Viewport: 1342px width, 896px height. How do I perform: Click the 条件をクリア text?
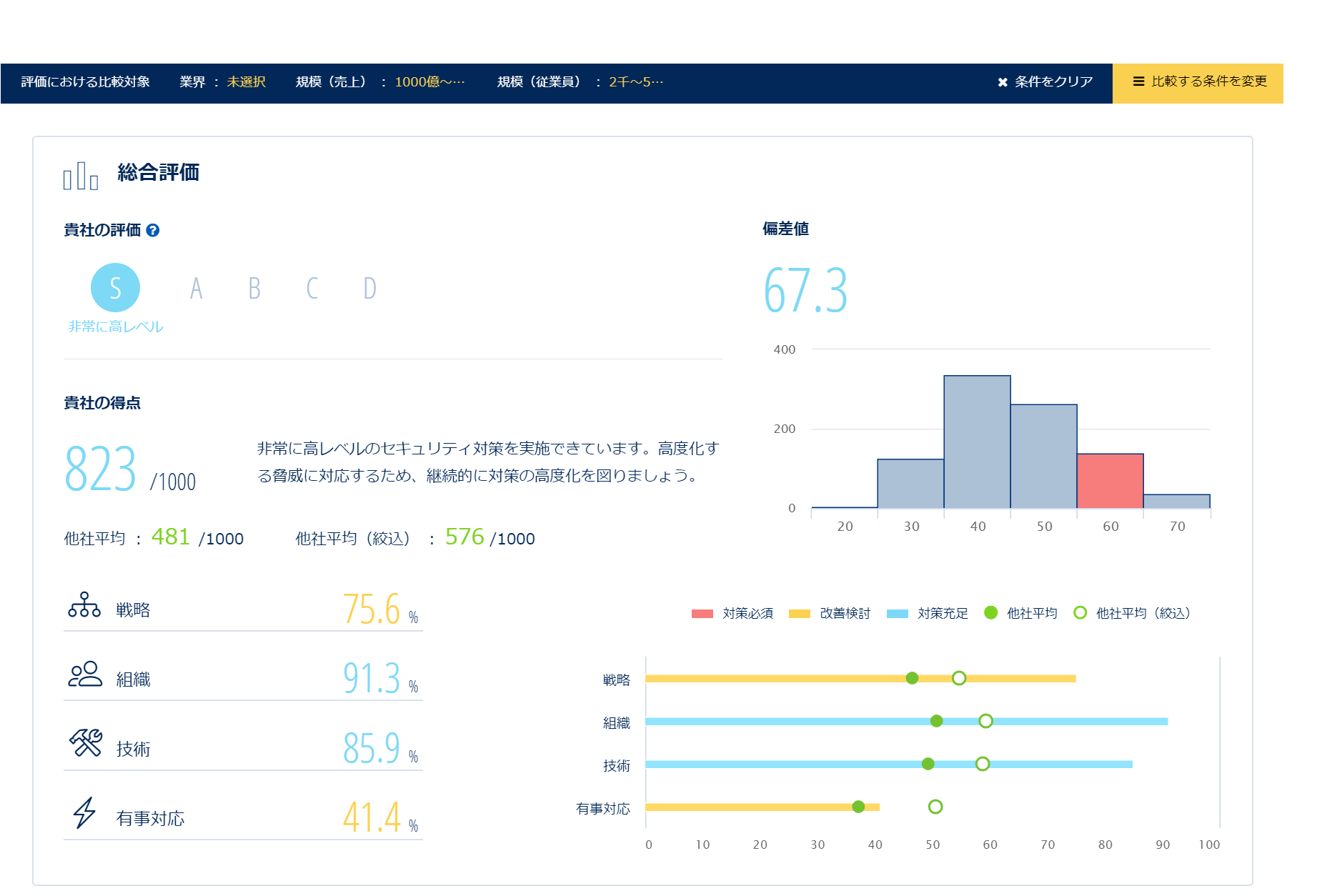pos(1054,81)
